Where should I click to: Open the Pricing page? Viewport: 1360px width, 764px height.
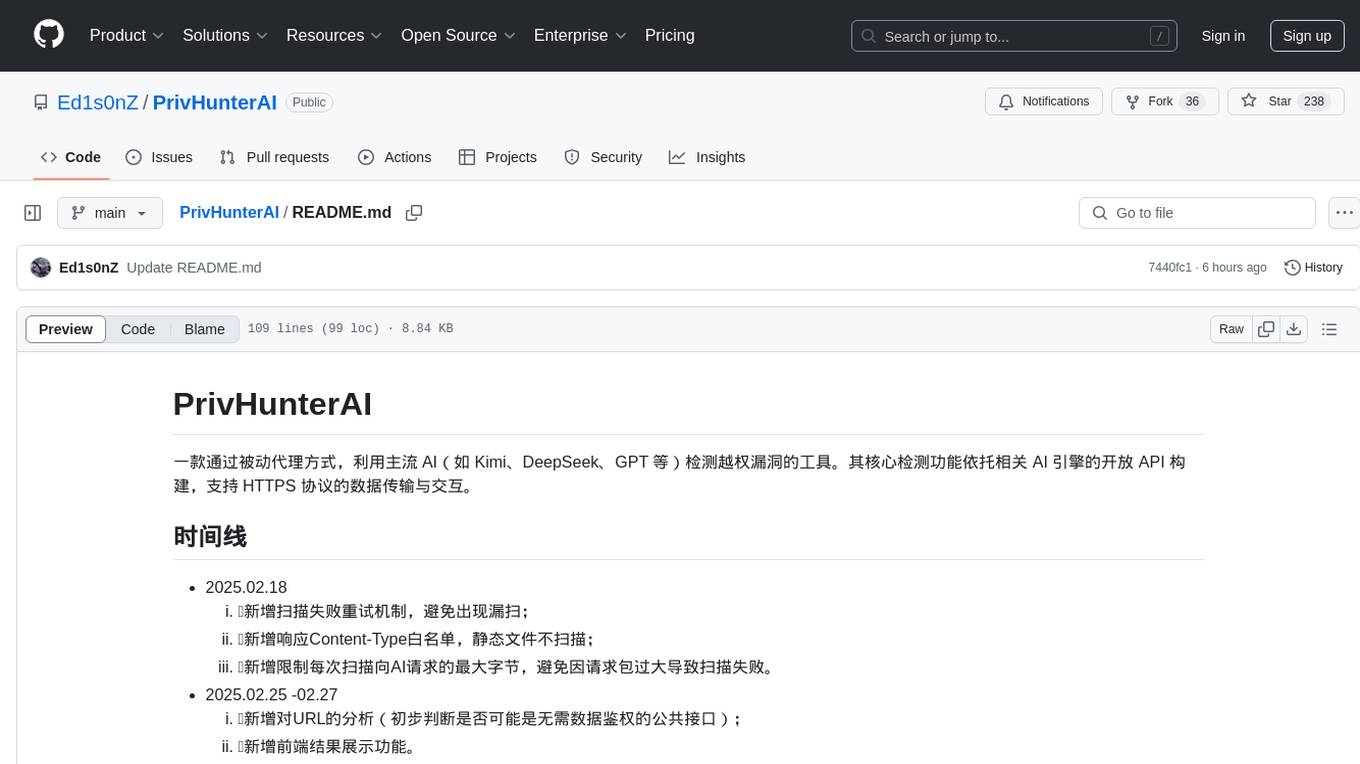670,35
